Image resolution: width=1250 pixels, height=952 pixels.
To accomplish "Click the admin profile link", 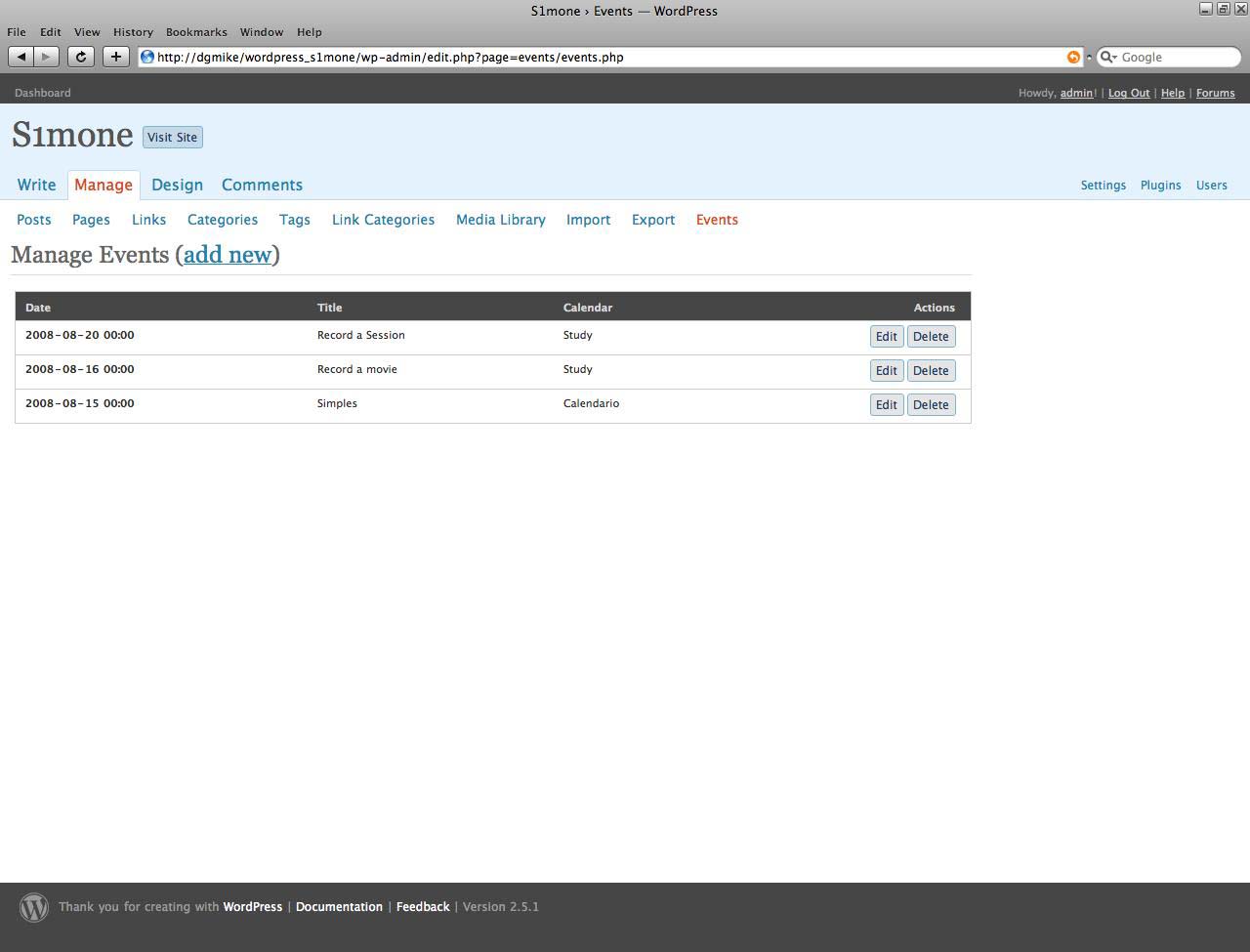I will 1076,93.
